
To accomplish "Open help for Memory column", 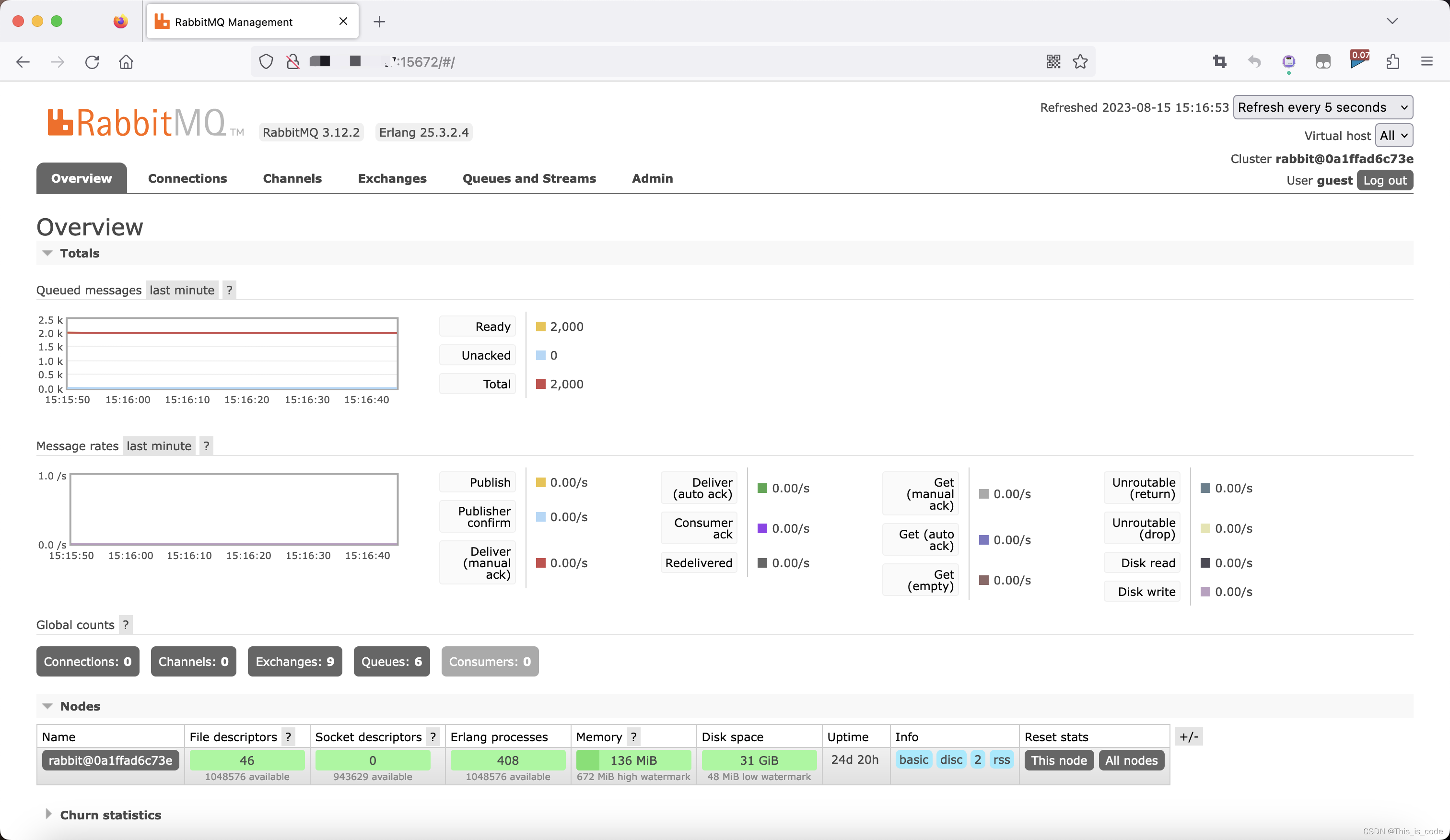I will pyautogui.click(x=633, y=737).
